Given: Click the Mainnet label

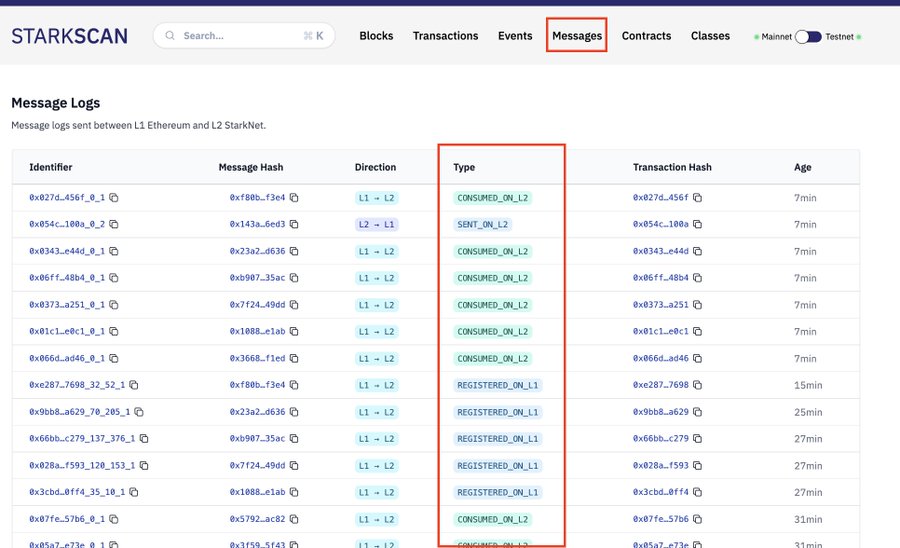Looking at the screenshot, I should click(x=777, y=37).
